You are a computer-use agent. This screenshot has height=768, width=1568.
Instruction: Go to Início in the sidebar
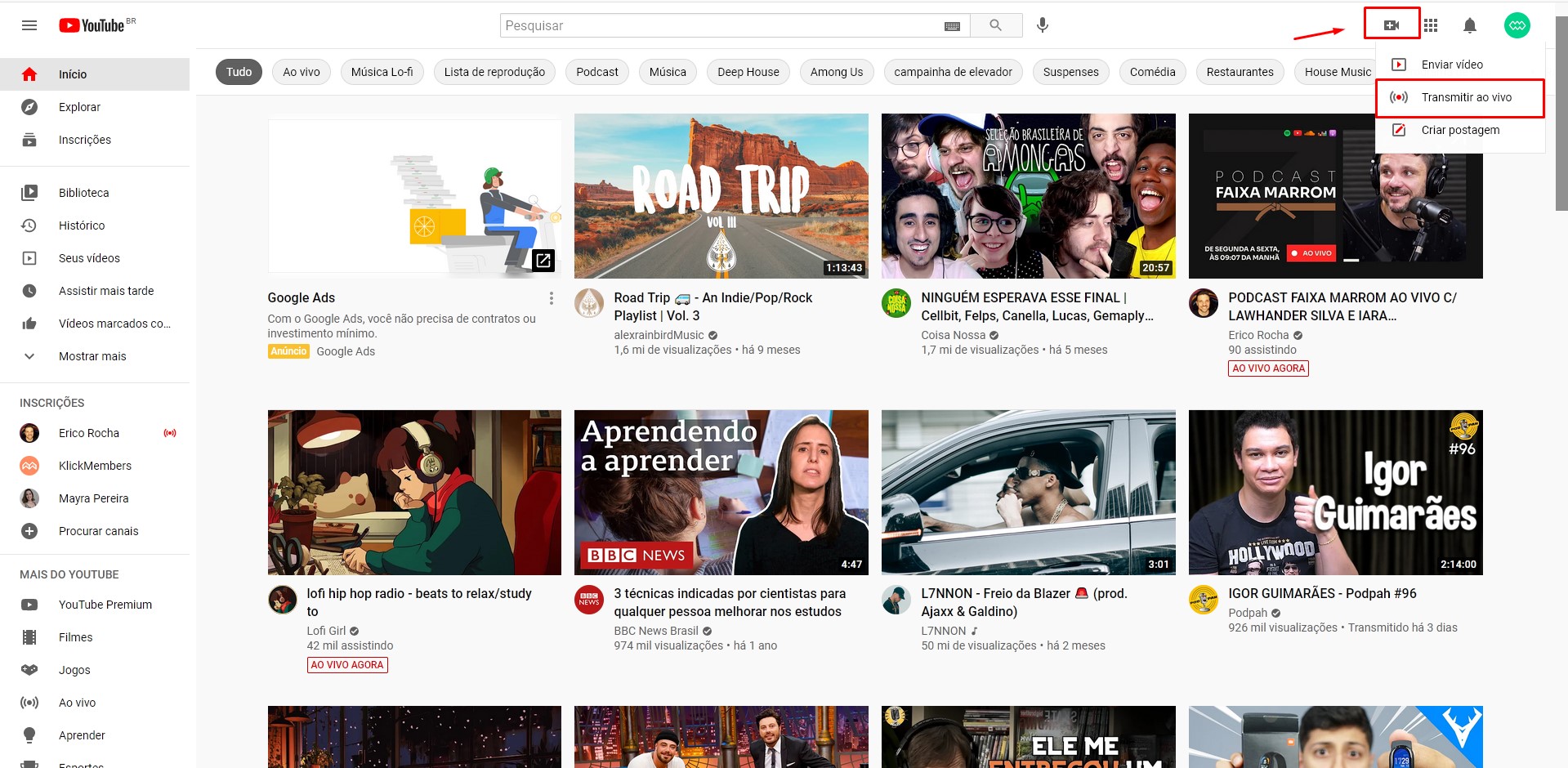[95, 74]
